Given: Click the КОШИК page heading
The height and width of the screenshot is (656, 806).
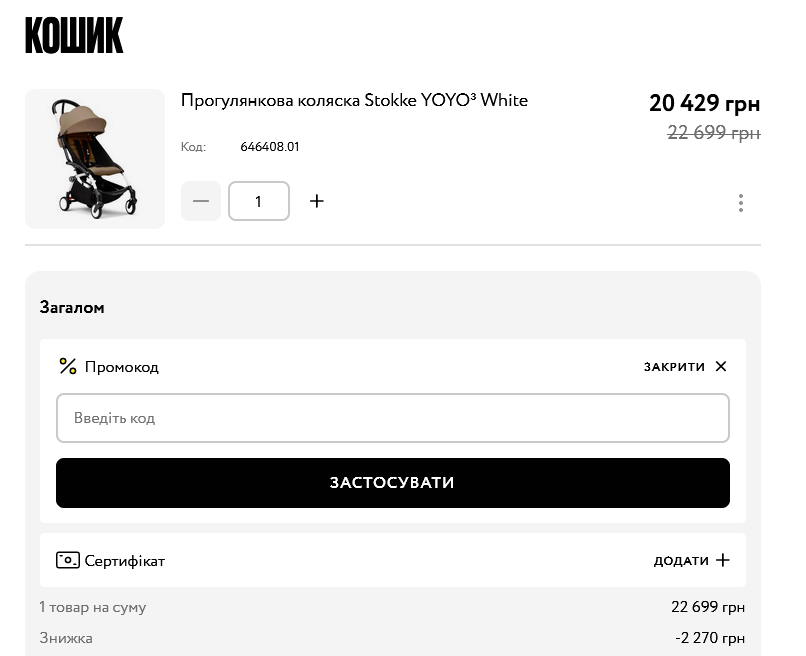Looking at the screenshot, I should (74, 35).
